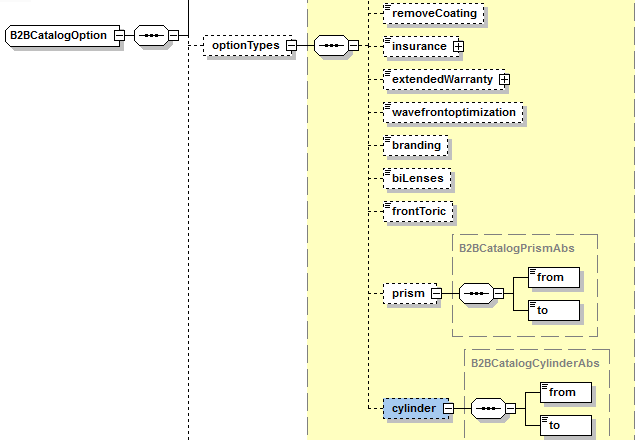Viewport: 642px width, 440px height.
Task: Select the sequence compositor icon after optionTypes
Action: [x=330, y=46]
